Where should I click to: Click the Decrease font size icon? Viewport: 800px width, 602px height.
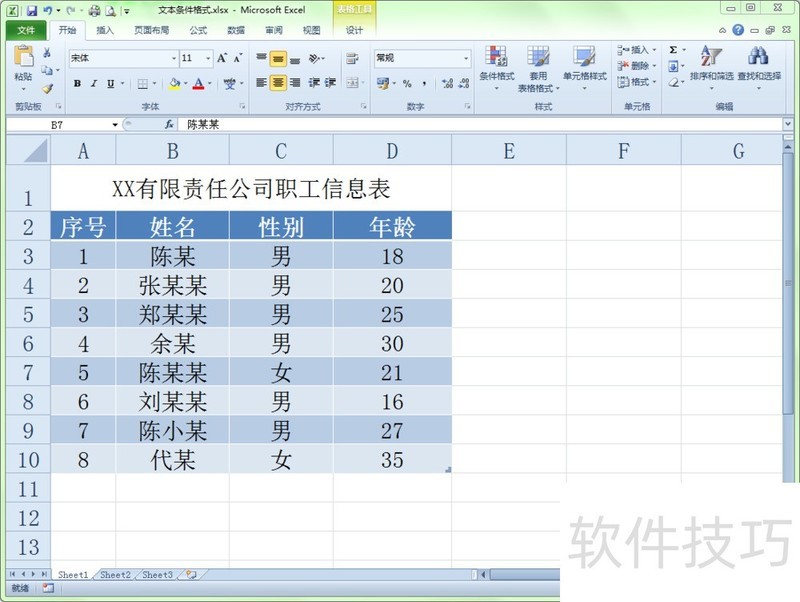[238, 58]
